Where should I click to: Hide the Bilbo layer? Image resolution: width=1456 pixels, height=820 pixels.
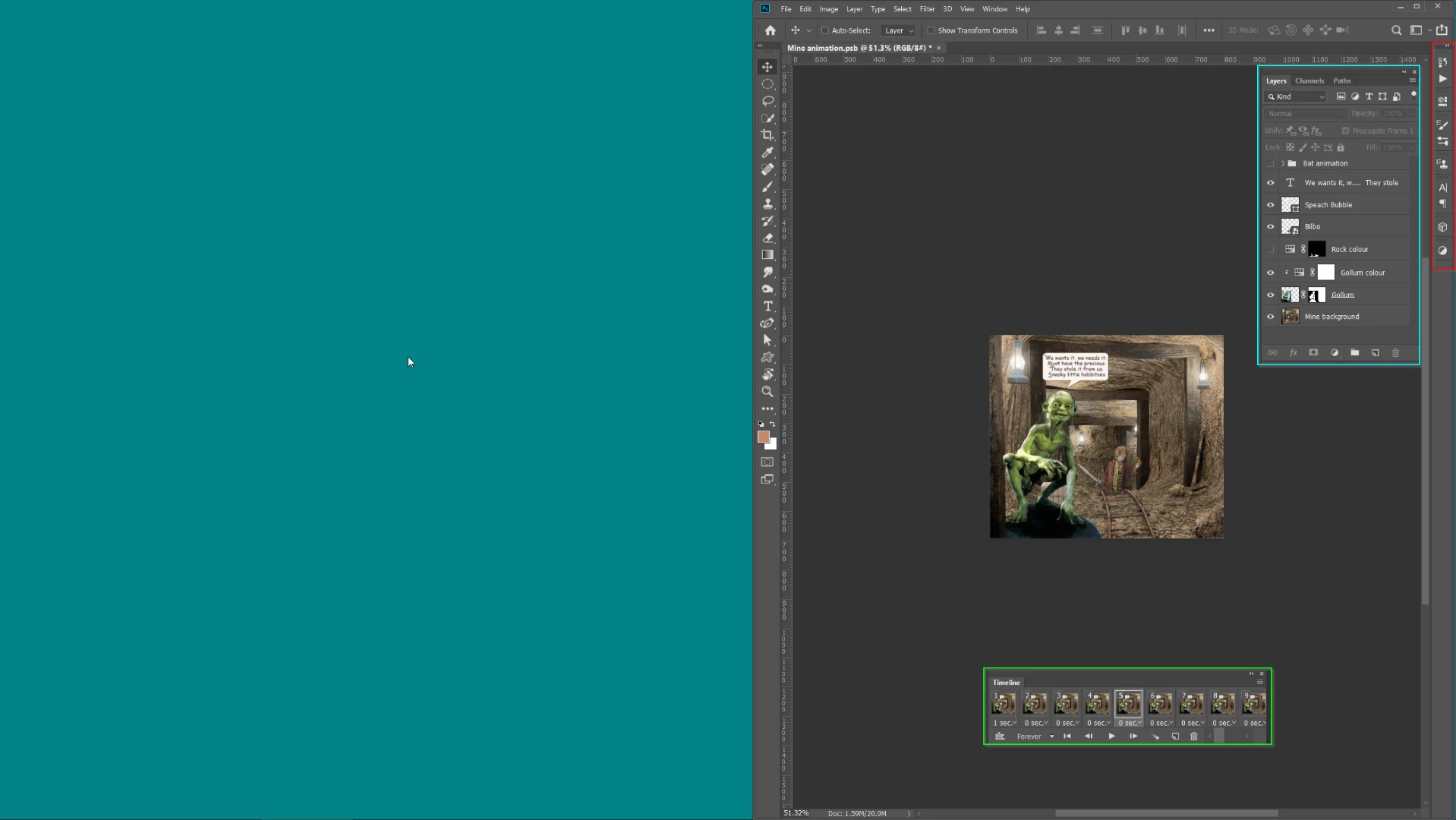1271,227
